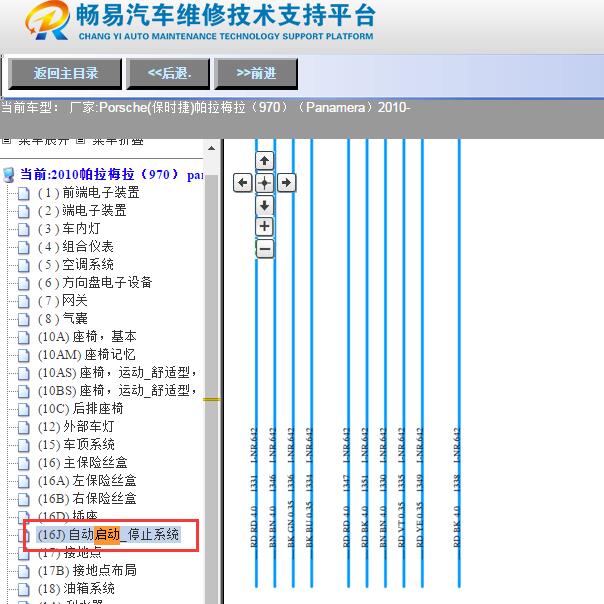The image size is (604, 604).
Task: Open (16D) 插座
Action: coord(68,515)
